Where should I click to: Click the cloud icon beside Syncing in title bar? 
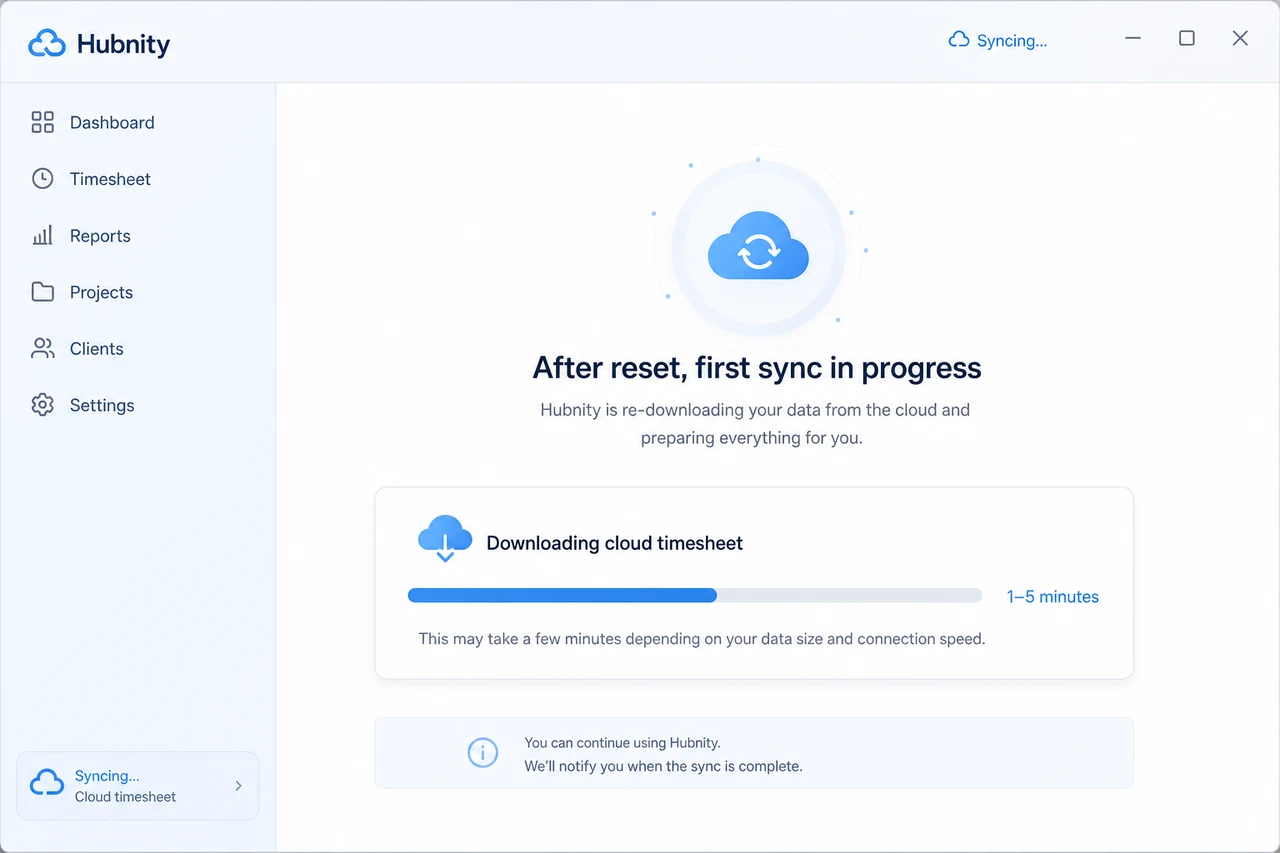point(959,40)
